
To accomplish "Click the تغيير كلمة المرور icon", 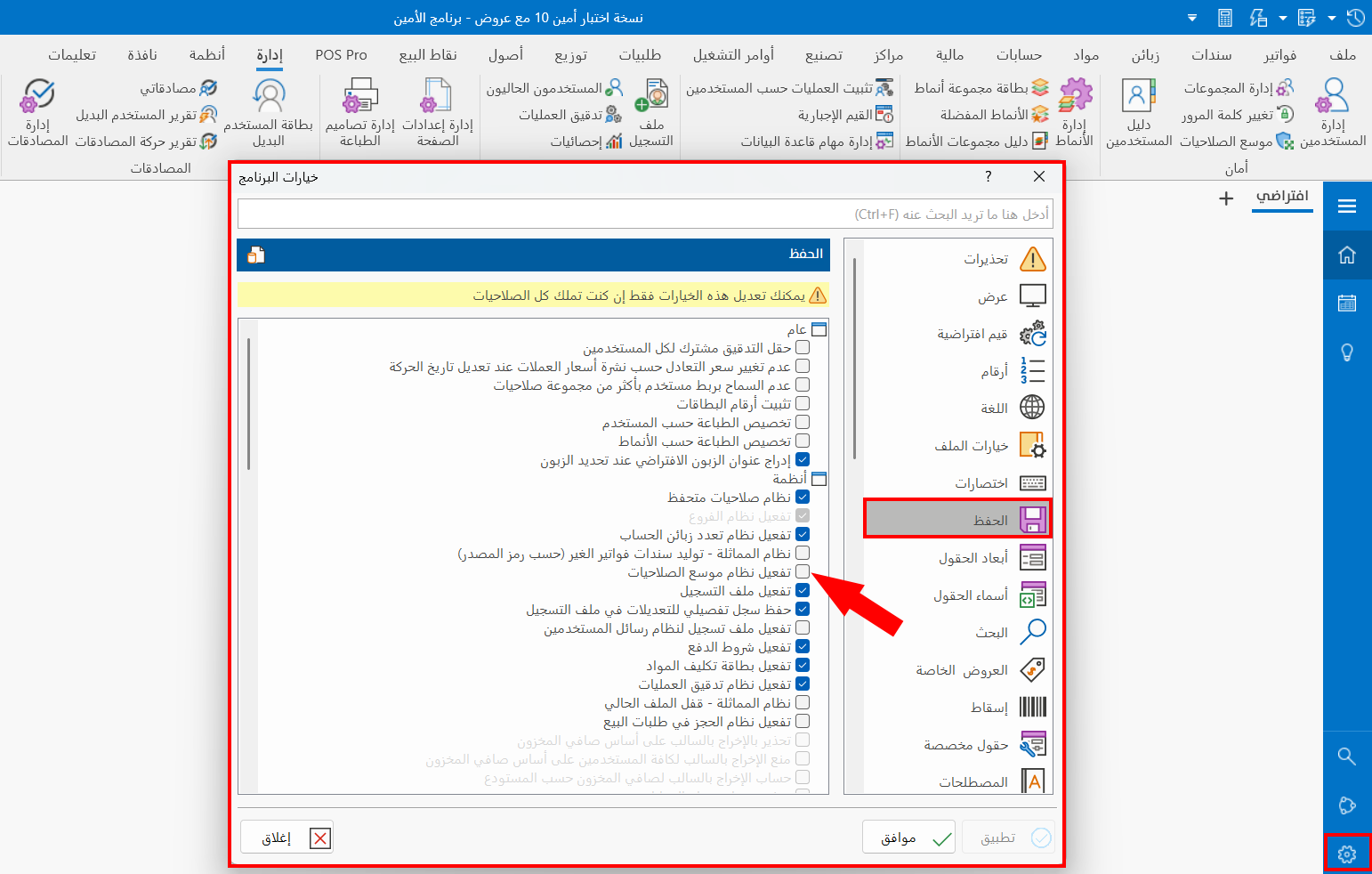I will (x=1285, y=114).
